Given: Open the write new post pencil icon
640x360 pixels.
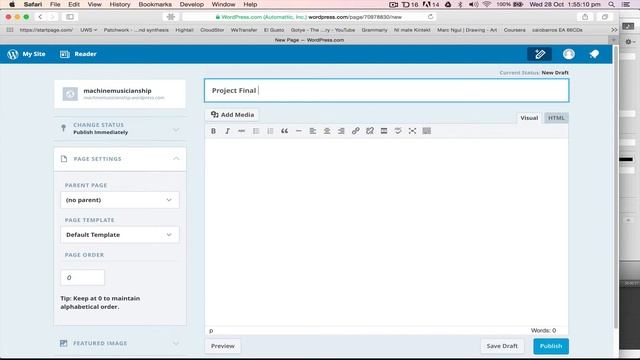Looking at the screenshot, I should click(x=540, y=54).
